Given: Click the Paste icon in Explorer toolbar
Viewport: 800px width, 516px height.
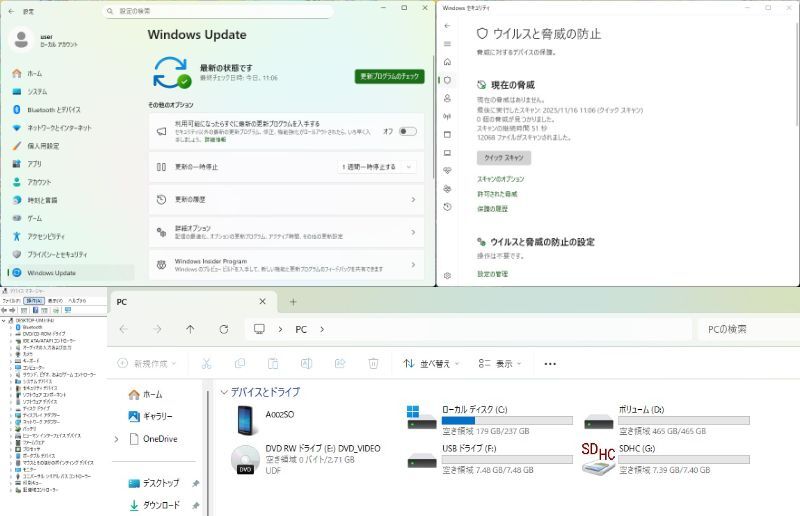Looking at the screenshot, I should [x=273, y=363].
